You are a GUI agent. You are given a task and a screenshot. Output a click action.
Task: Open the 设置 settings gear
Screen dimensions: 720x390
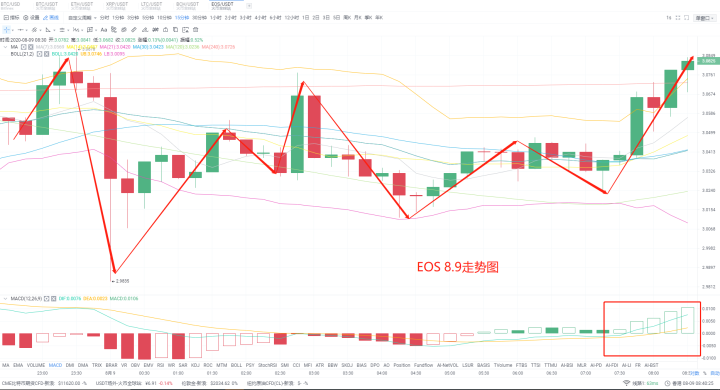(31, 17)
